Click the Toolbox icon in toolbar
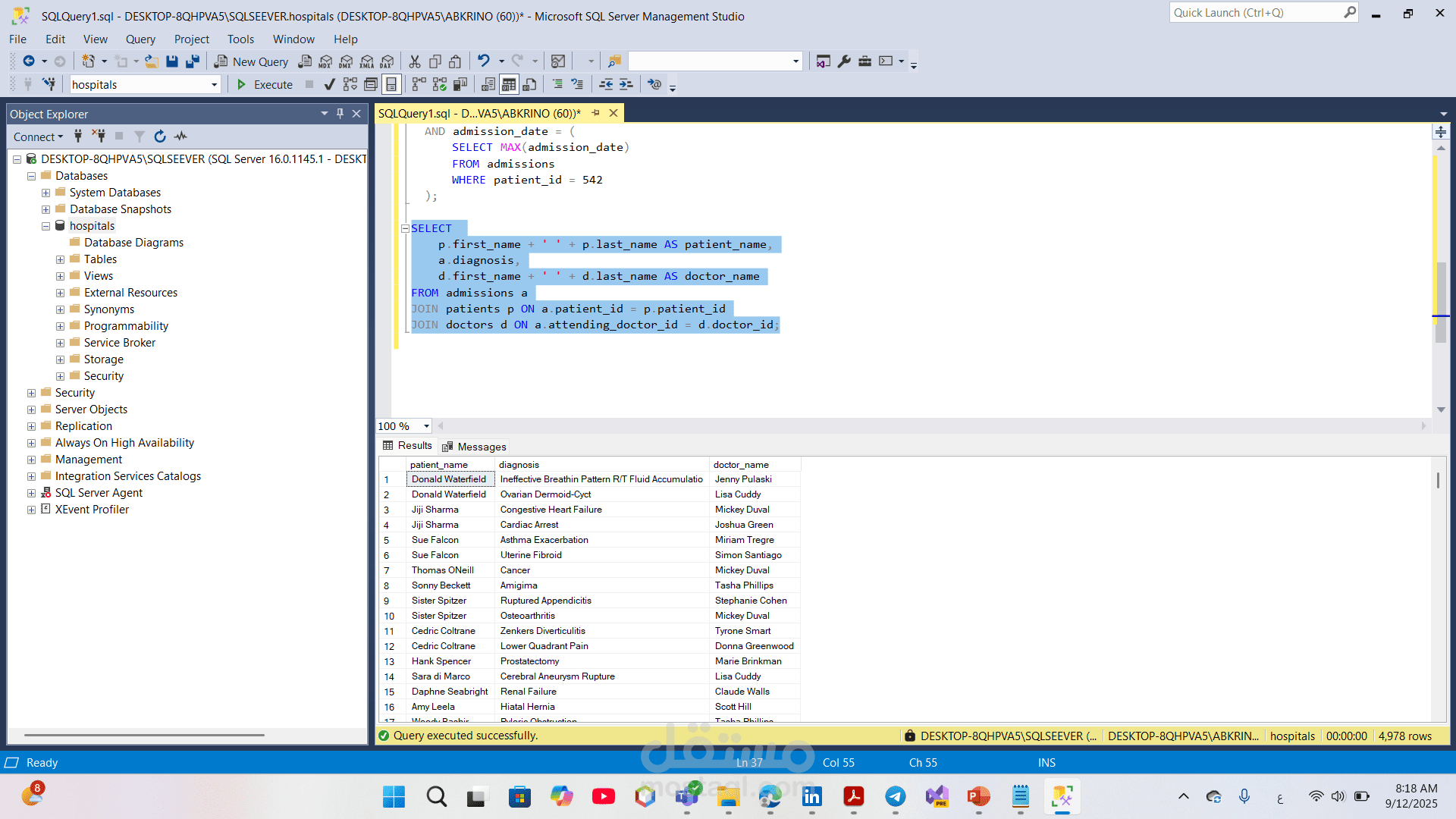This screenshot has width=1456, height=819. tap(864, 61)
